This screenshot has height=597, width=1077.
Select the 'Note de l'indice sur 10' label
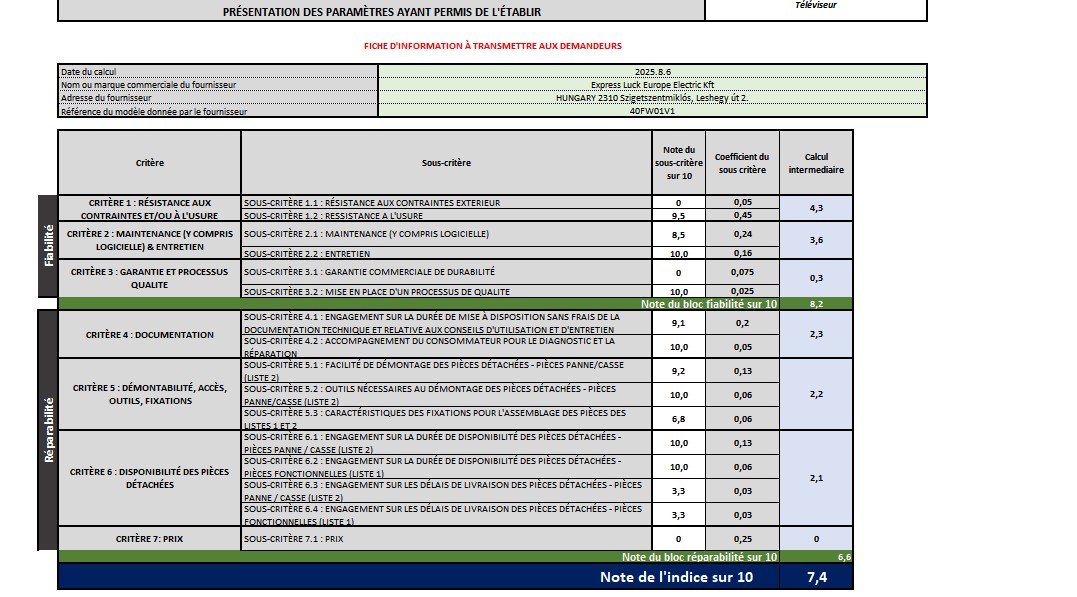675,577
